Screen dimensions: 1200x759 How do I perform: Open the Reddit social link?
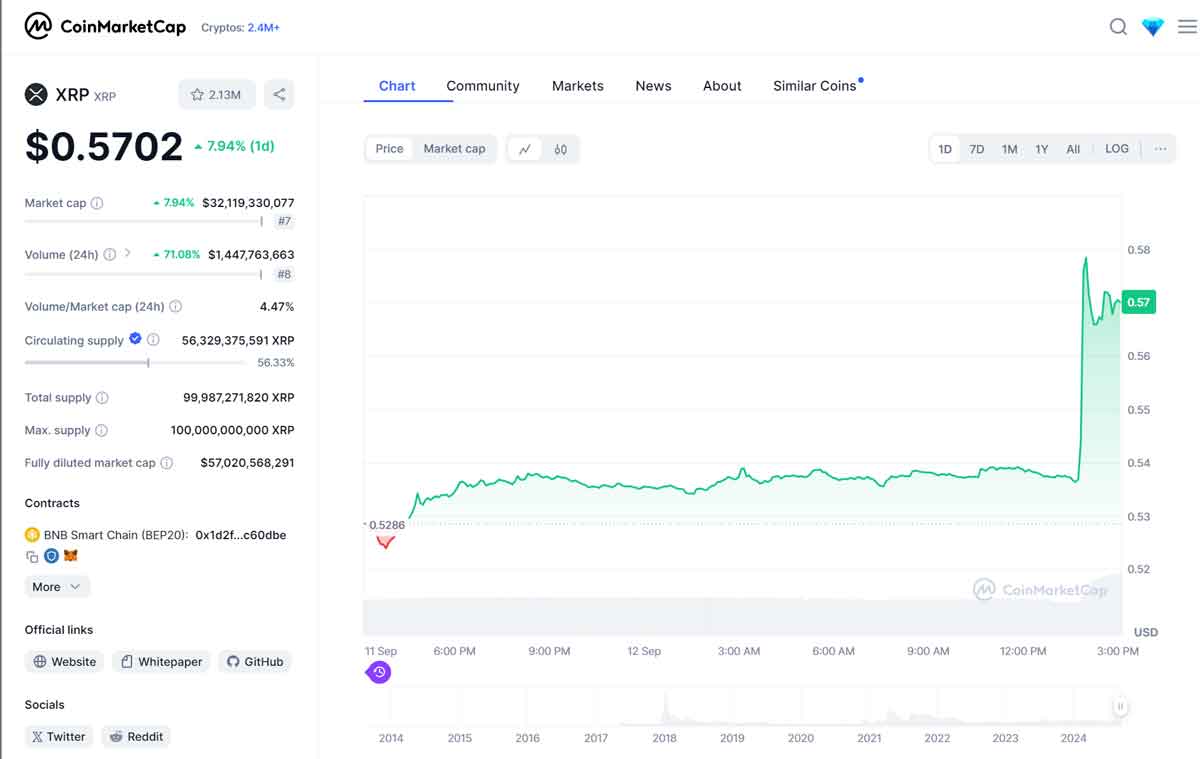136,737
